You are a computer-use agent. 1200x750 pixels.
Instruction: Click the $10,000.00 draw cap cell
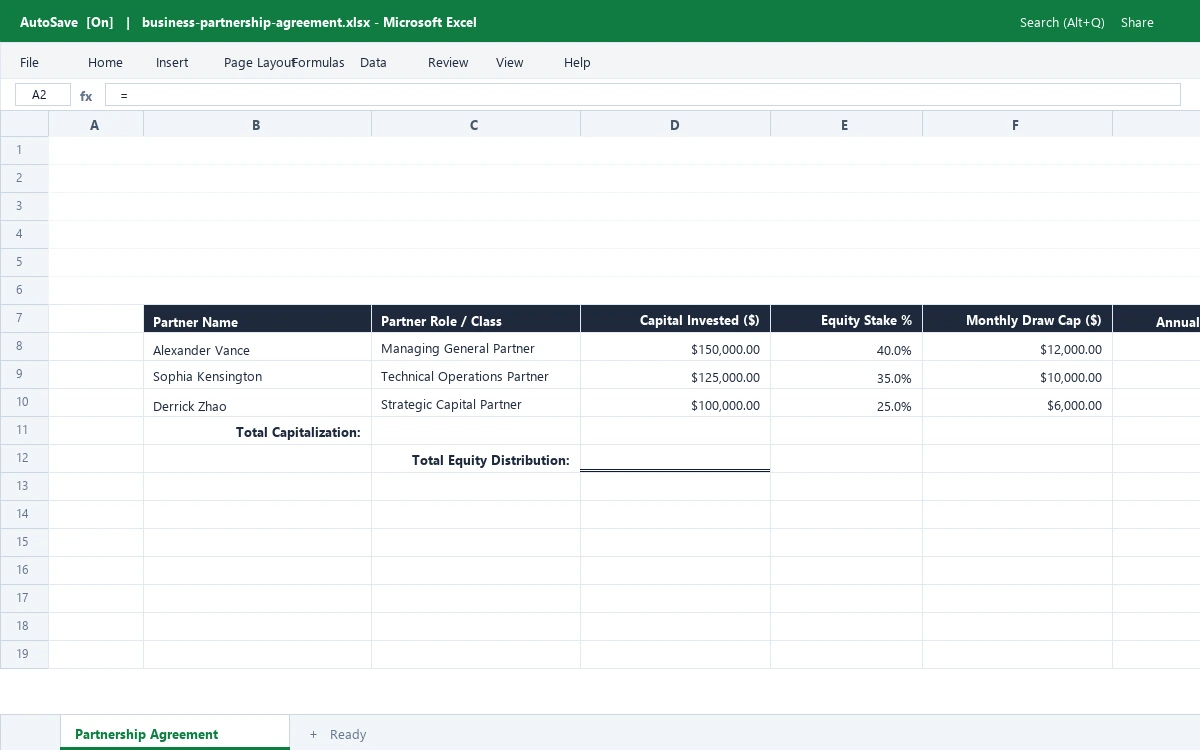click(x=1017, y=375)
